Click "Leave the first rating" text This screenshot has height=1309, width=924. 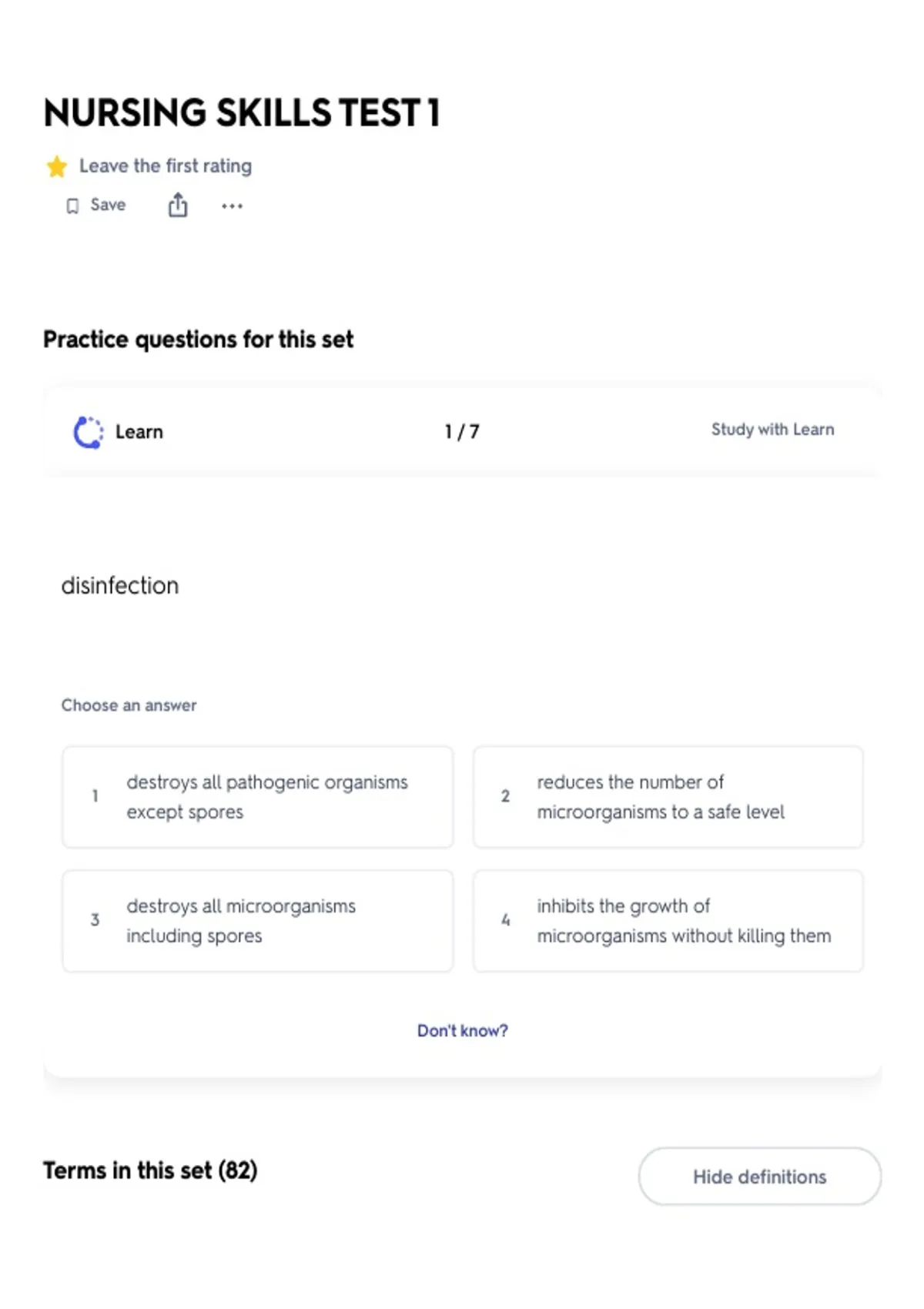click(166, 166)
